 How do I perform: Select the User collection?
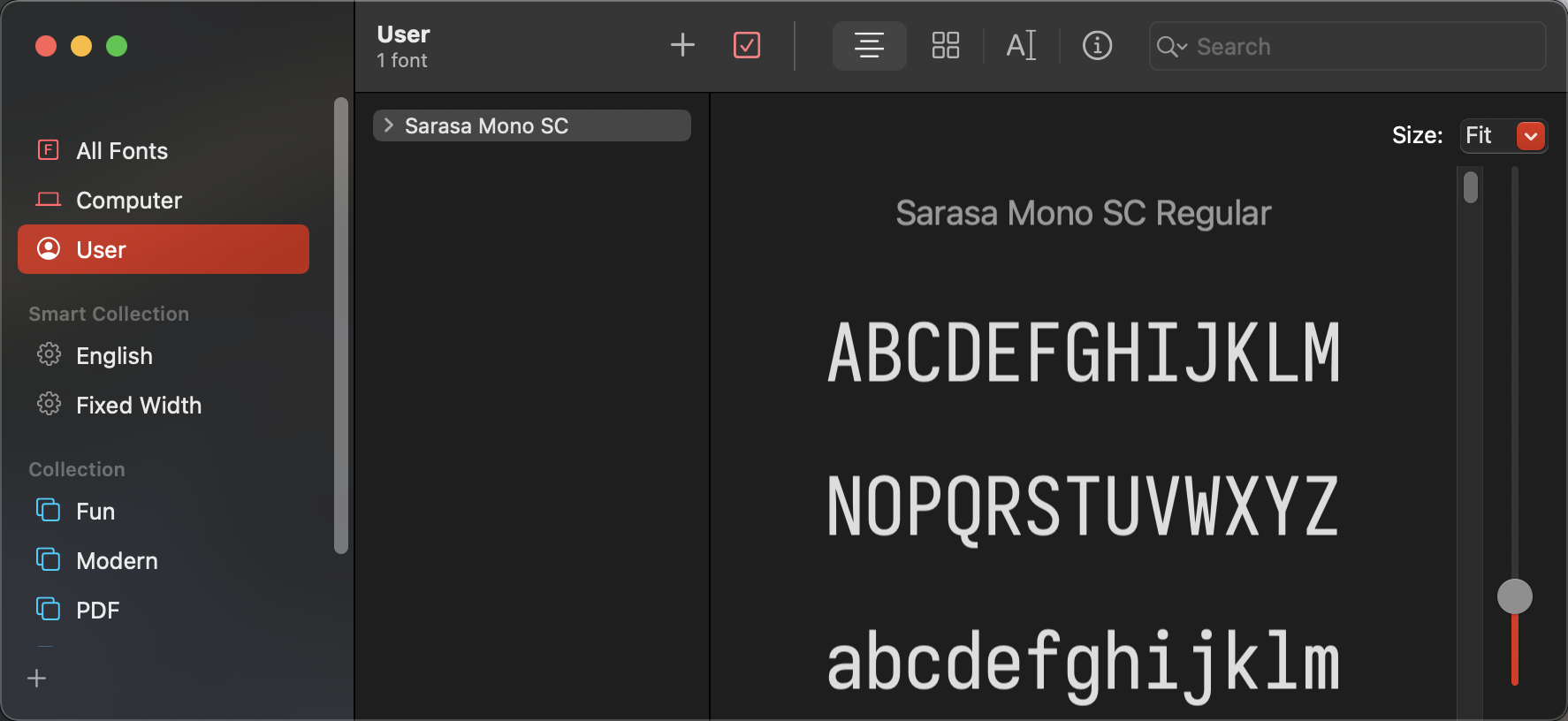pos(164,249)
